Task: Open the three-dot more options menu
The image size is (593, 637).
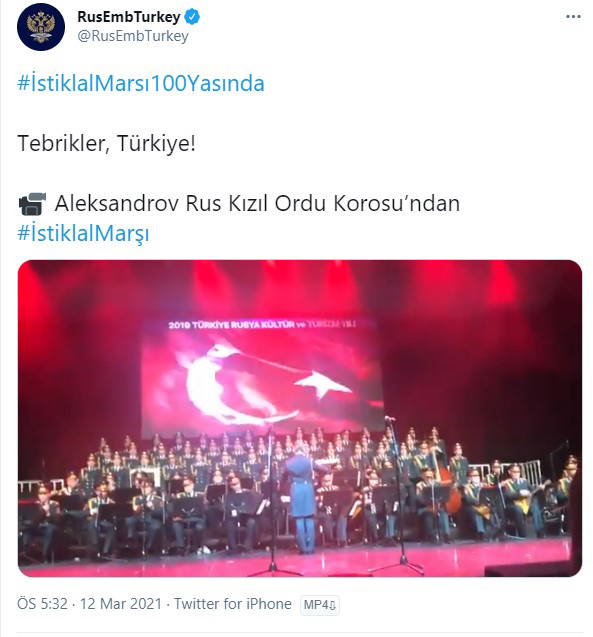Action: (573, 17)
